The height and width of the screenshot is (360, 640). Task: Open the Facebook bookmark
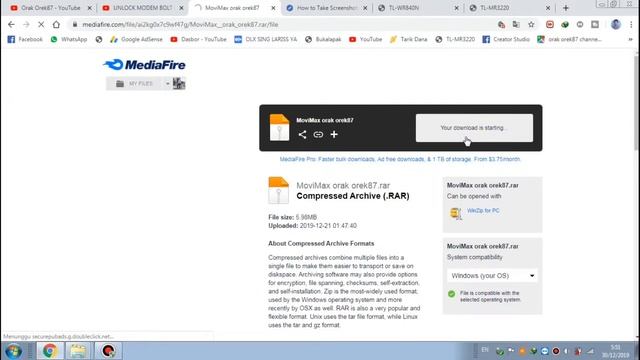(x=25, y=40)
